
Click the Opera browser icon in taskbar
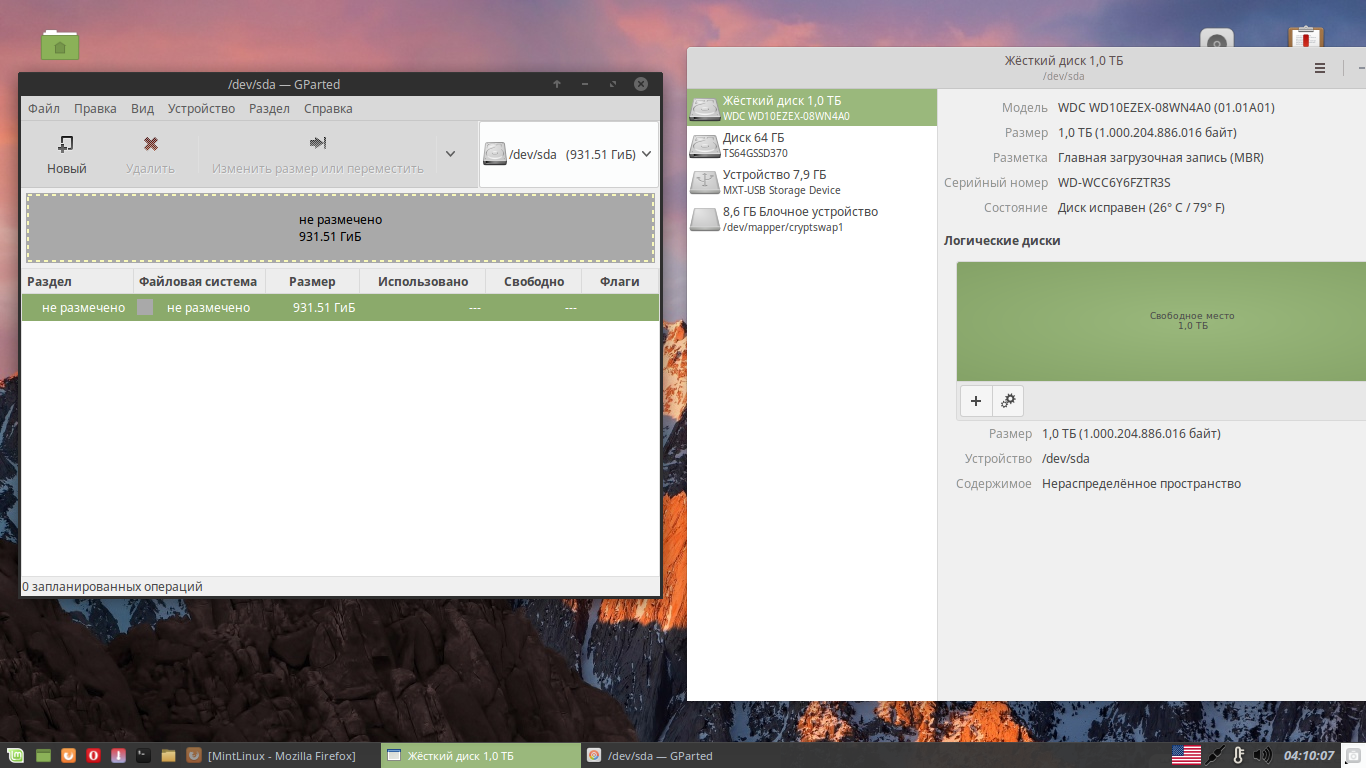pyautogui.click(x=93, y=756)
